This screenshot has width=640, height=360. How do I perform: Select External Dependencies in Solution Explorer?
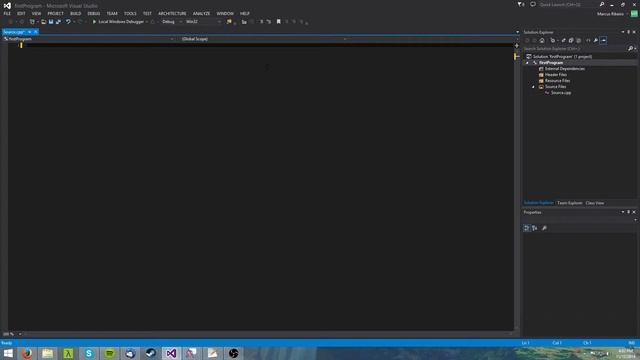tap(564, 69)
